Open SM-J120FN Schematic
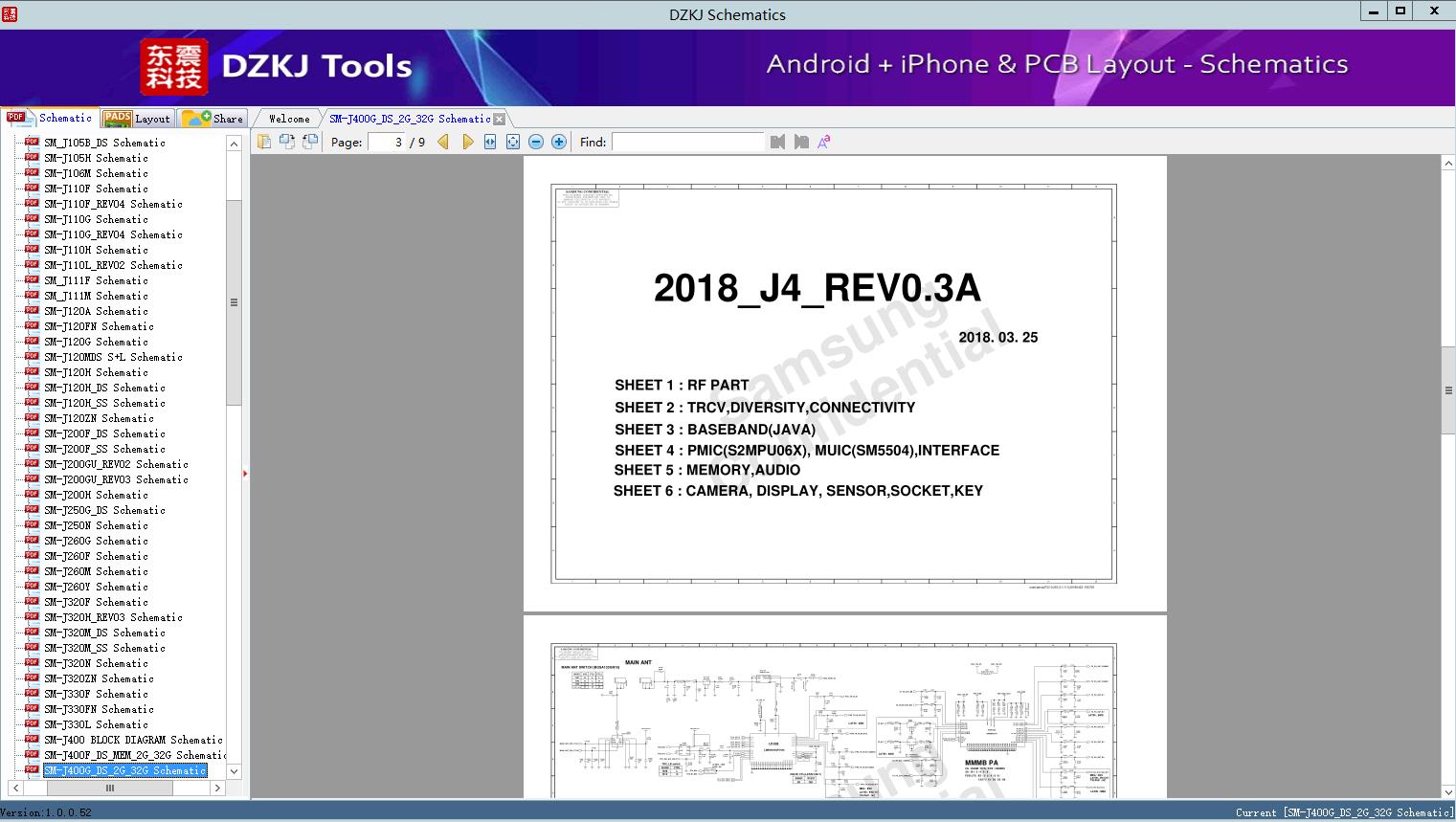The image size is (1456, 822). point(99,326)
